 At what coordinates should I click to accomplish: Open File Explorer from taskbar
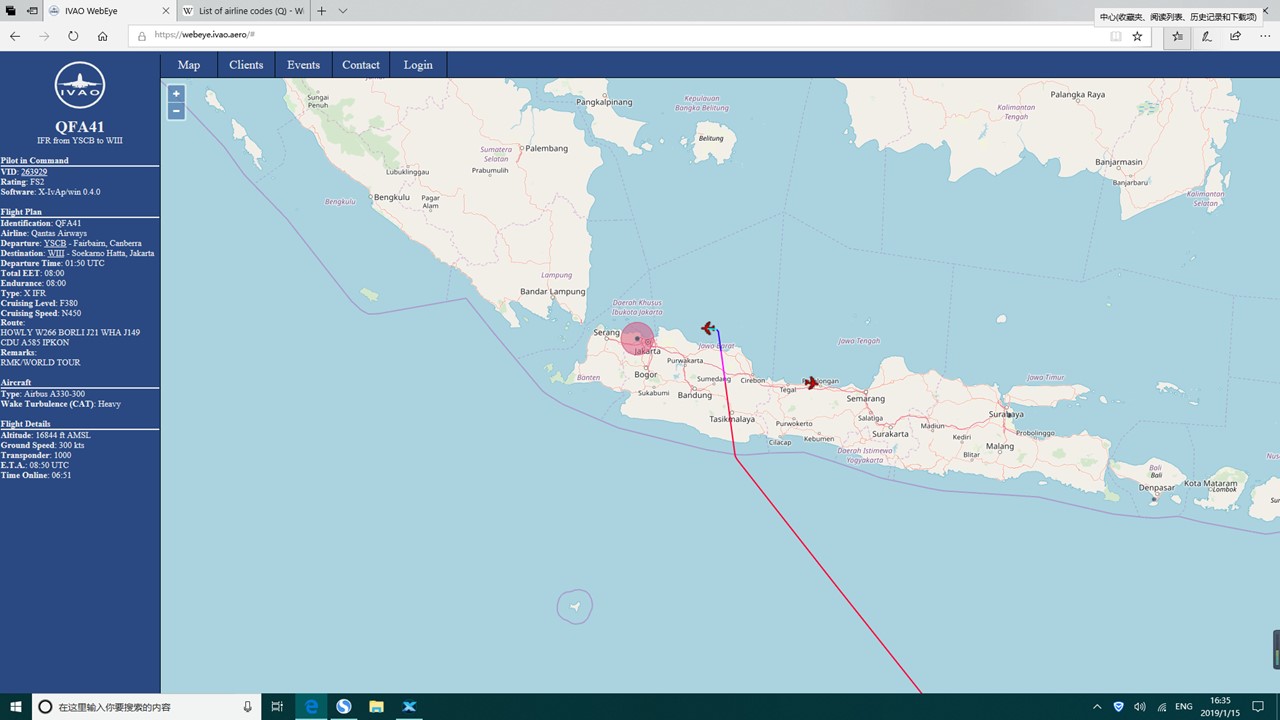point(376,706)
